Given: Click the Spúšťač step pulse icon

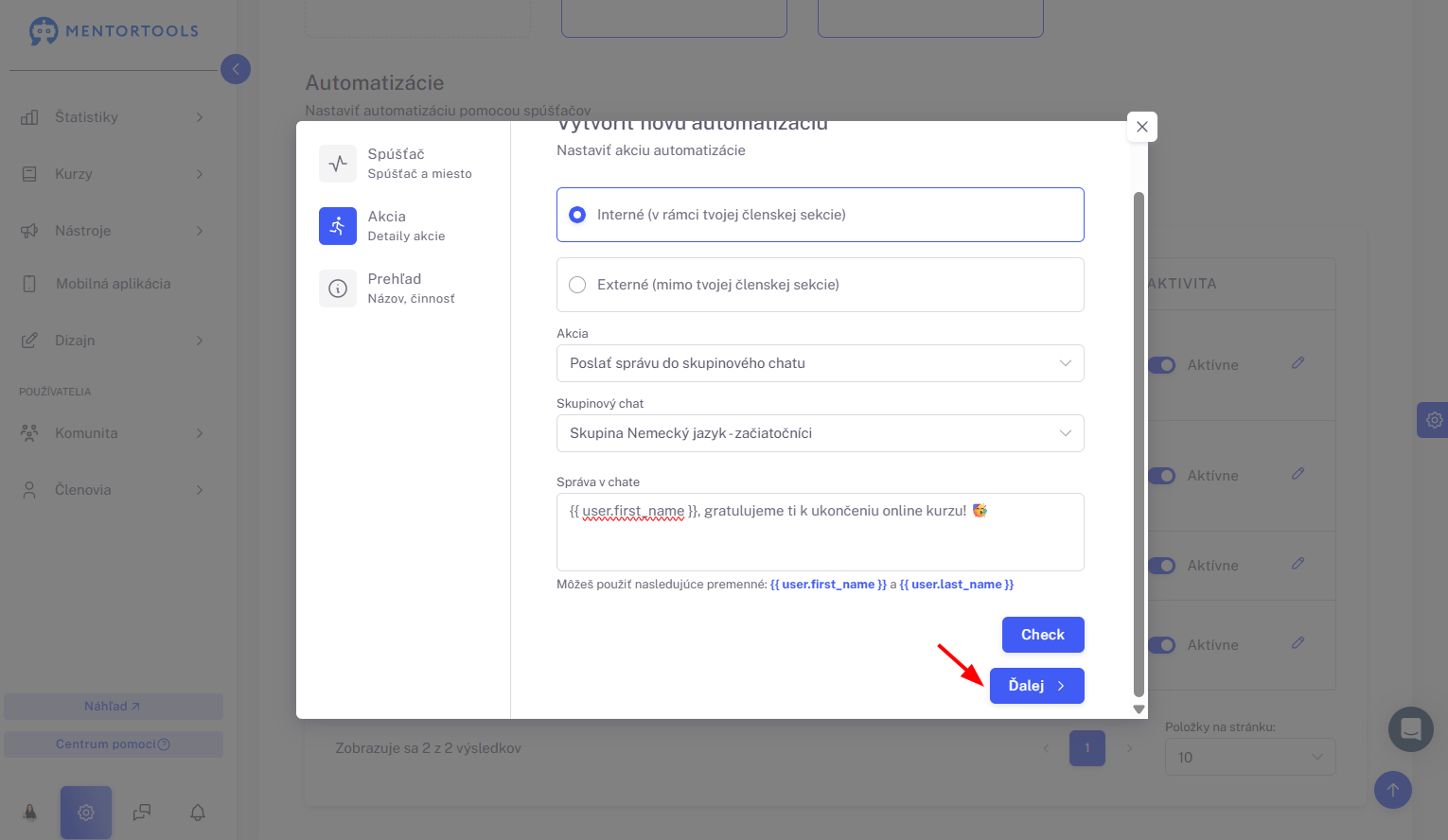Looking at the screenshot, I should (338, 164).
